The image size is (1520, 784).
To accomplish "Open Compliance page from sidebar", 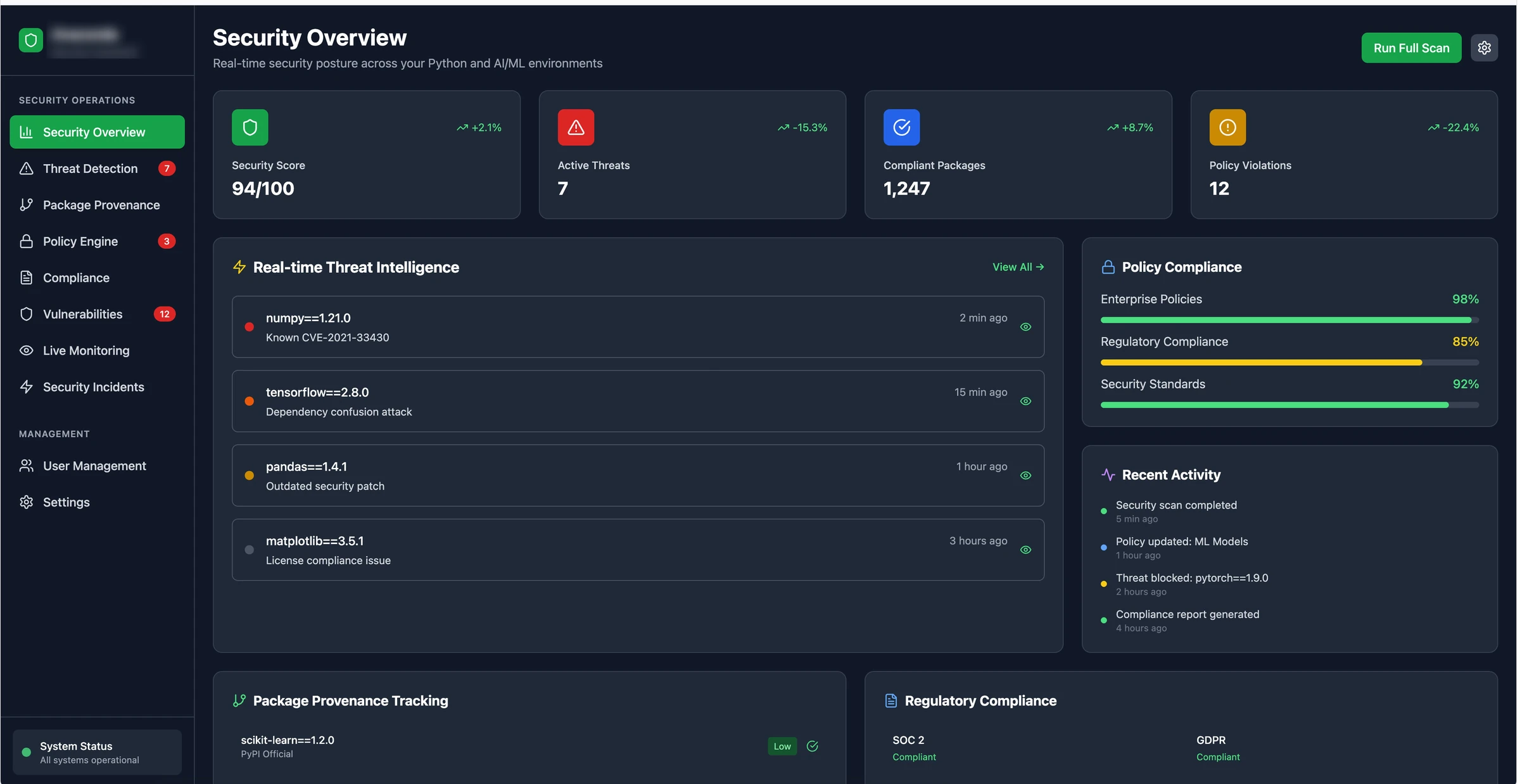I will [x=97, y=277].
